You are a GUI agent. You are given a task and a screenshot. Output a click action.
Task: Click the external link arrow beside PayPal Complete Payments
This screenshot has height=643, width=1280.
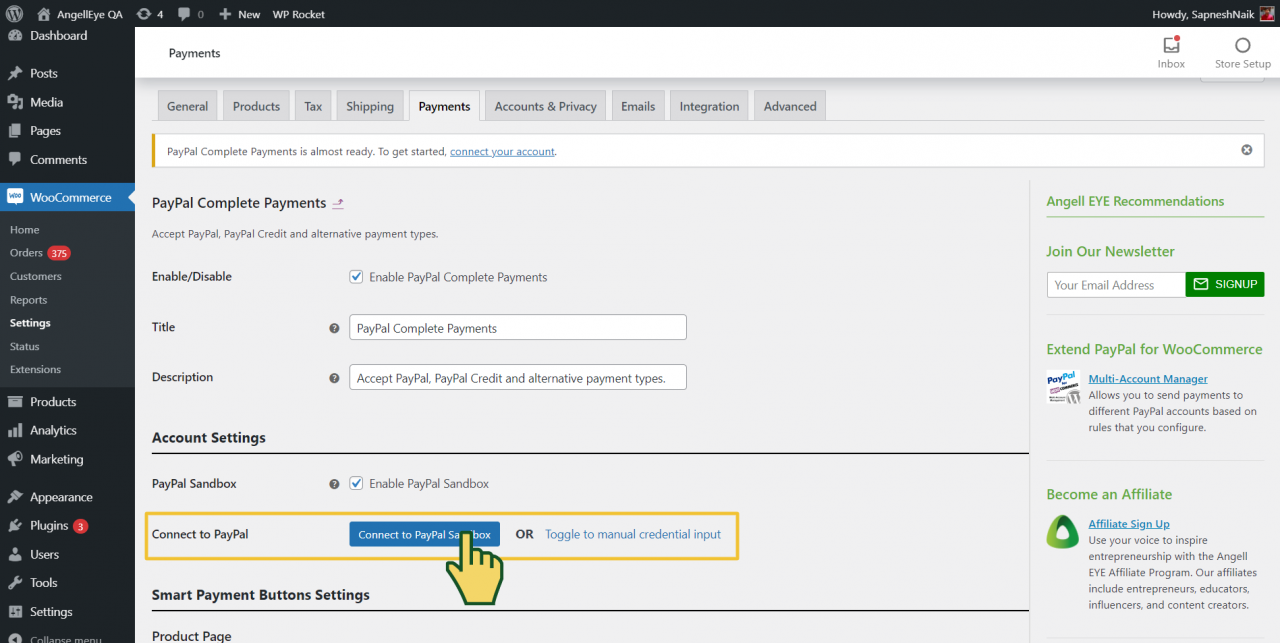pos(338,203)
